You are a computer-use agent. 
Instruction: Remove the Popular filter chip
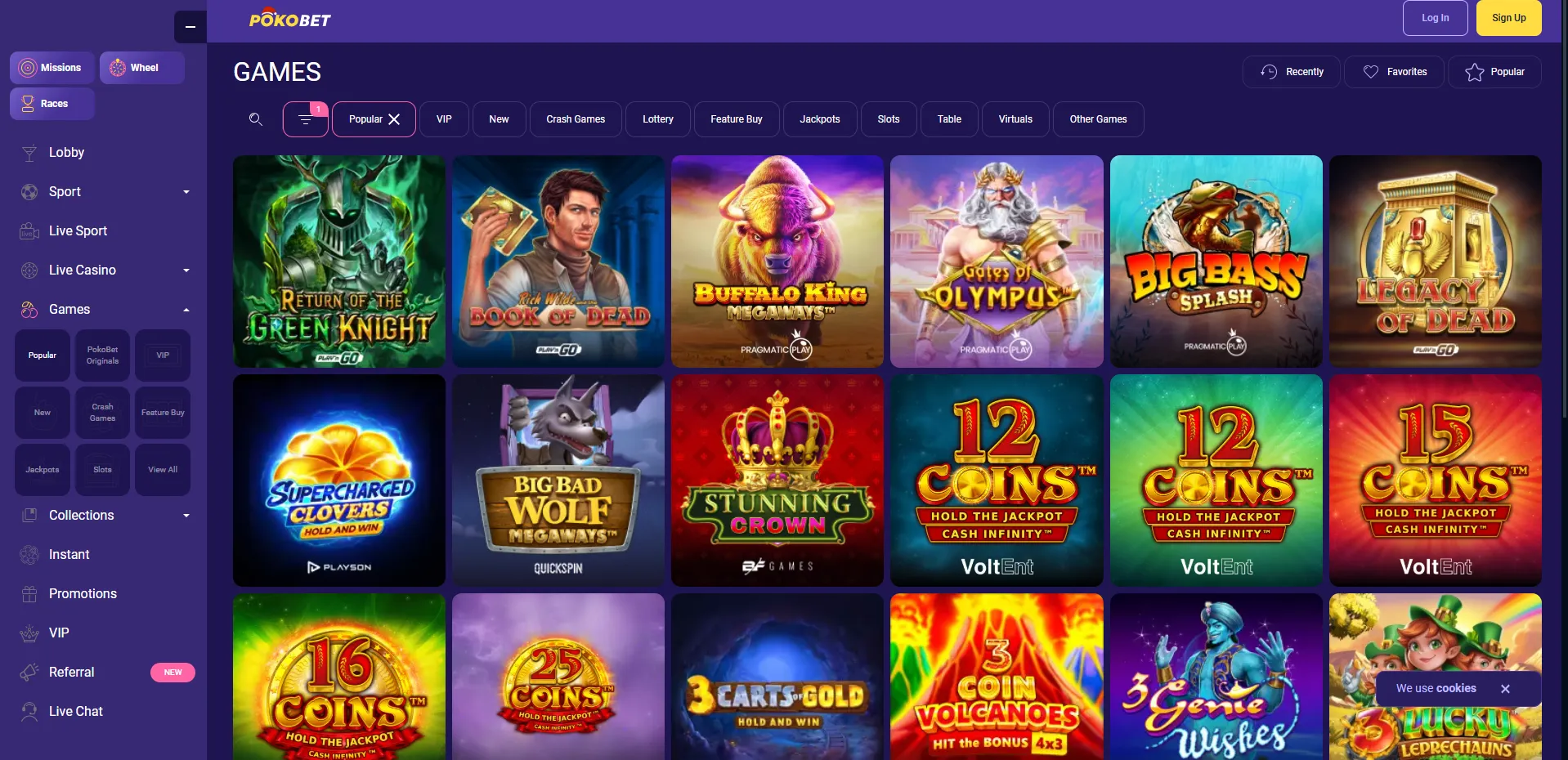click(x=394, y=119)
